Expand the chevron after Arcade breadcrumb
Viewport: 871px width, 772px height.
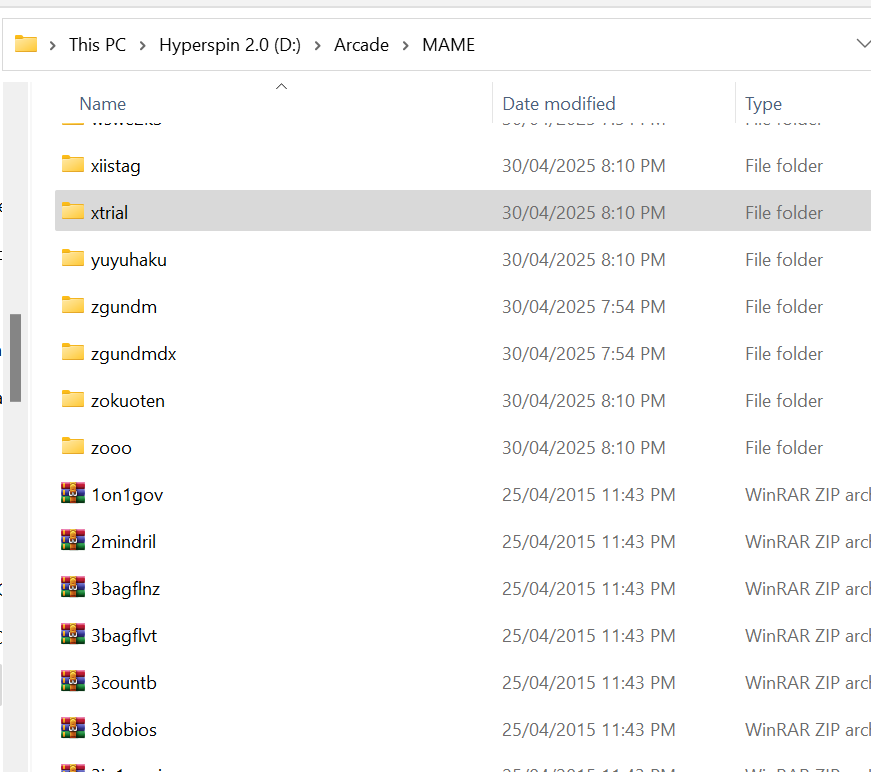(406, 46)
